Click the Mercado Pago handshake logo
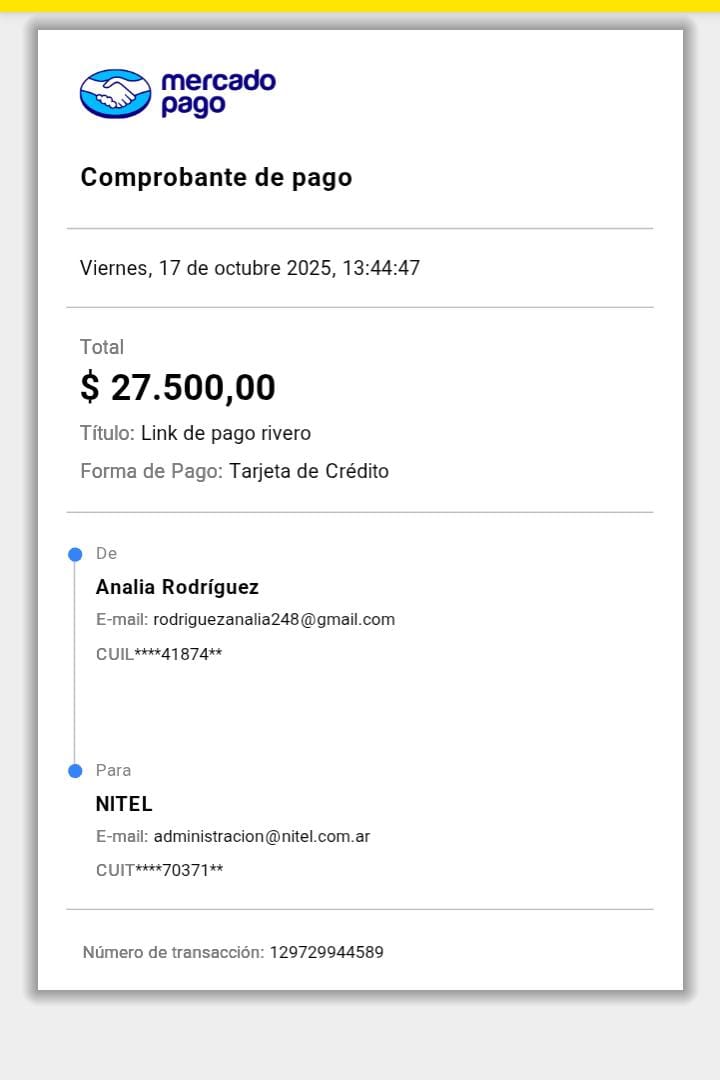Screen dimensions: 720x1080 click(115, 93)
